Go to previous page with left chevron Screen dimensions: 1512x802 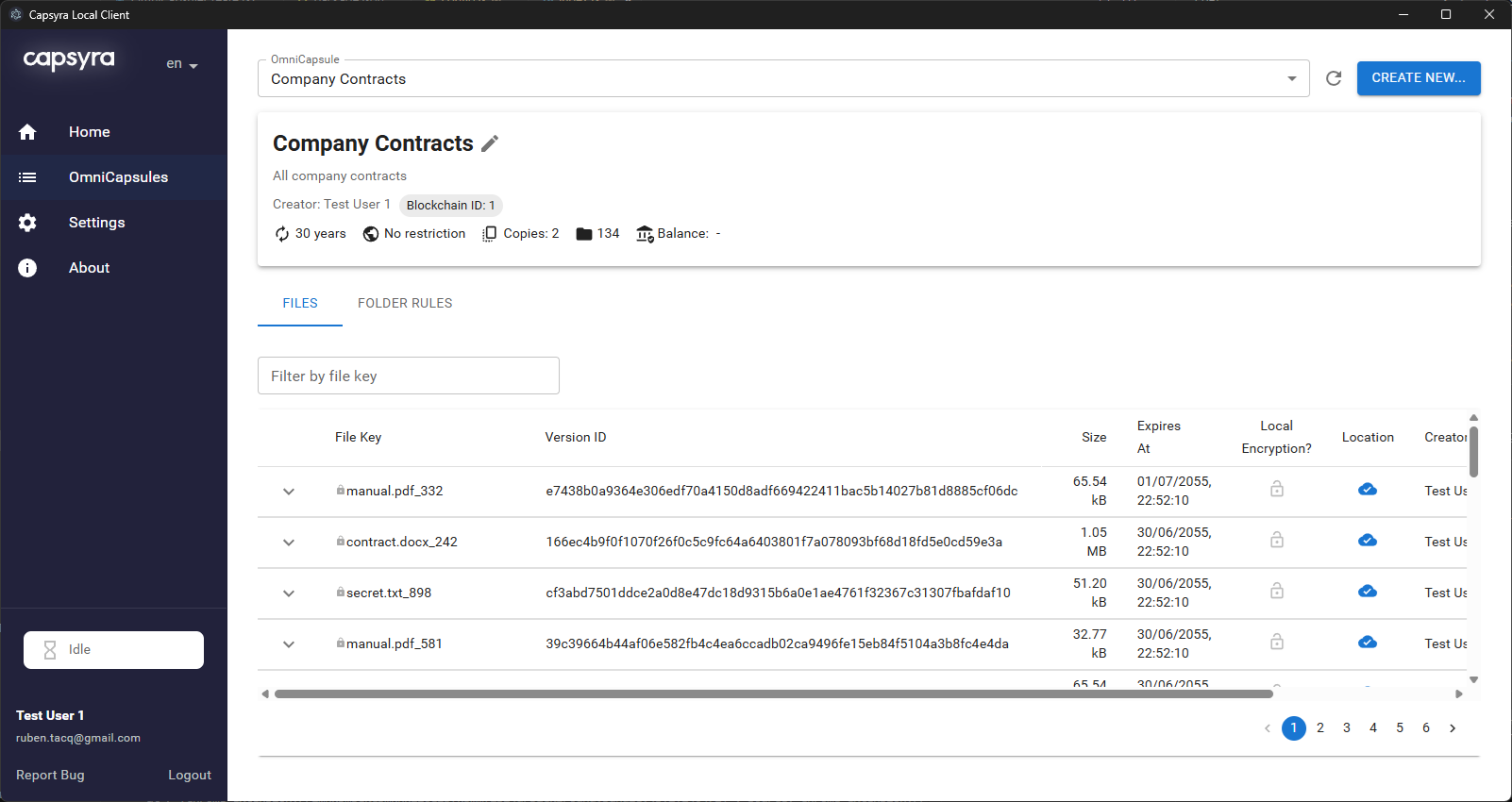[1268, 728]
